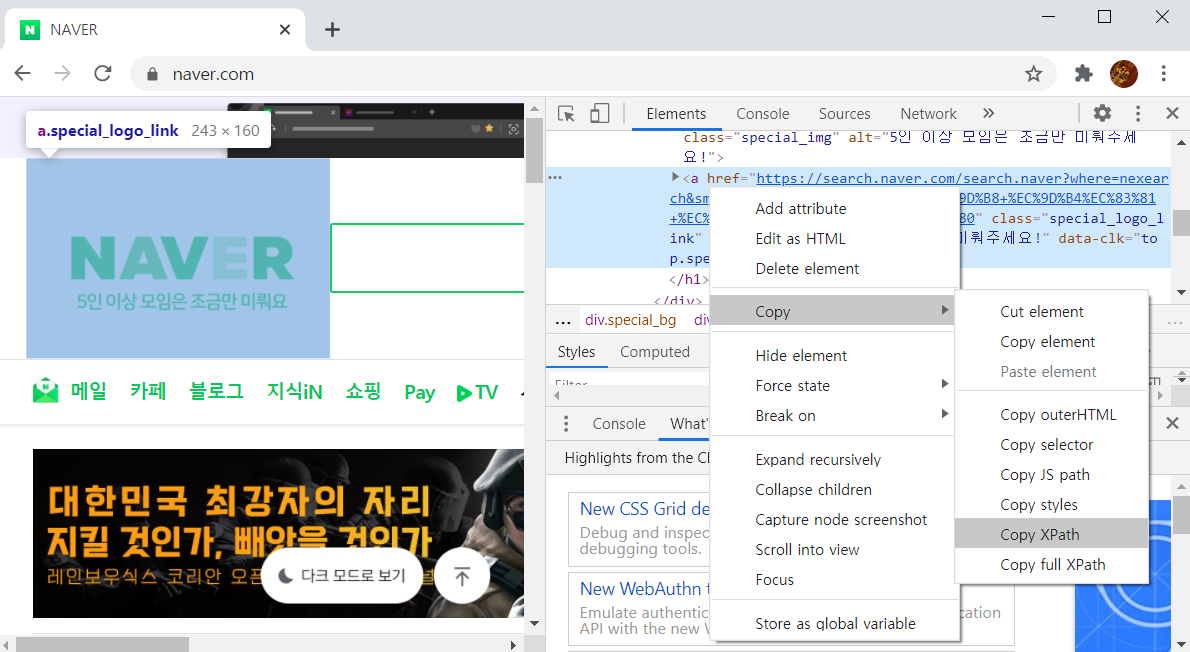
Task: Expand the anchor element node triangle
Action: tap(675, 177)
